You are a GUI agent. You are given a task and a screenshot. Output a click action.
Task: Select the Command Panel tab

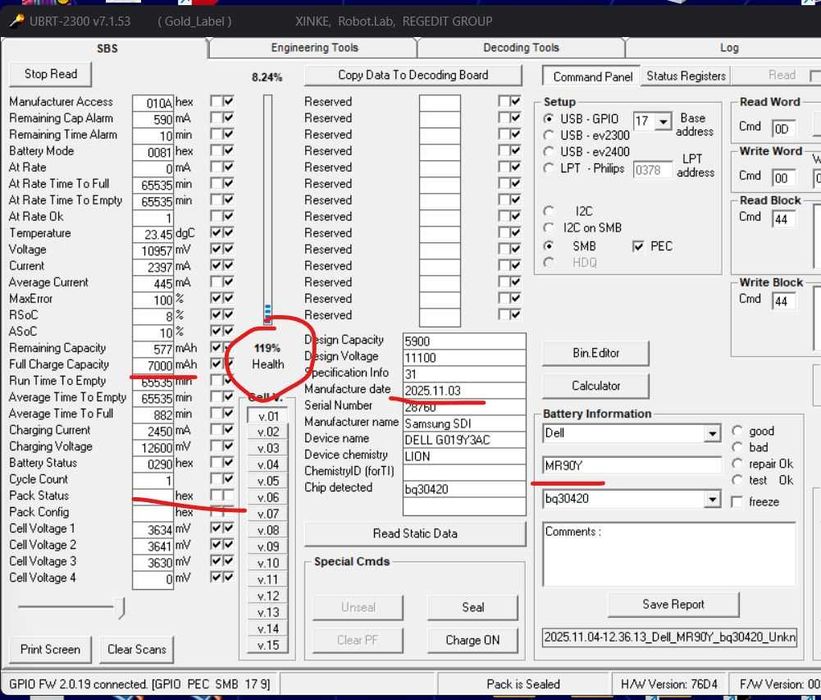[592, 76]
